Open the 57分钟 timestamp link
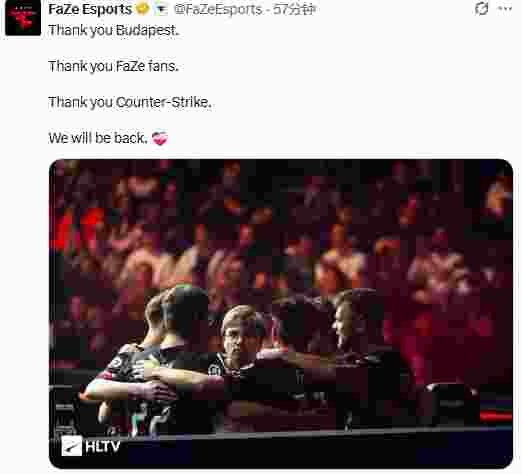The width and height of the screenshot is (522, 474). tap(294, 9)
